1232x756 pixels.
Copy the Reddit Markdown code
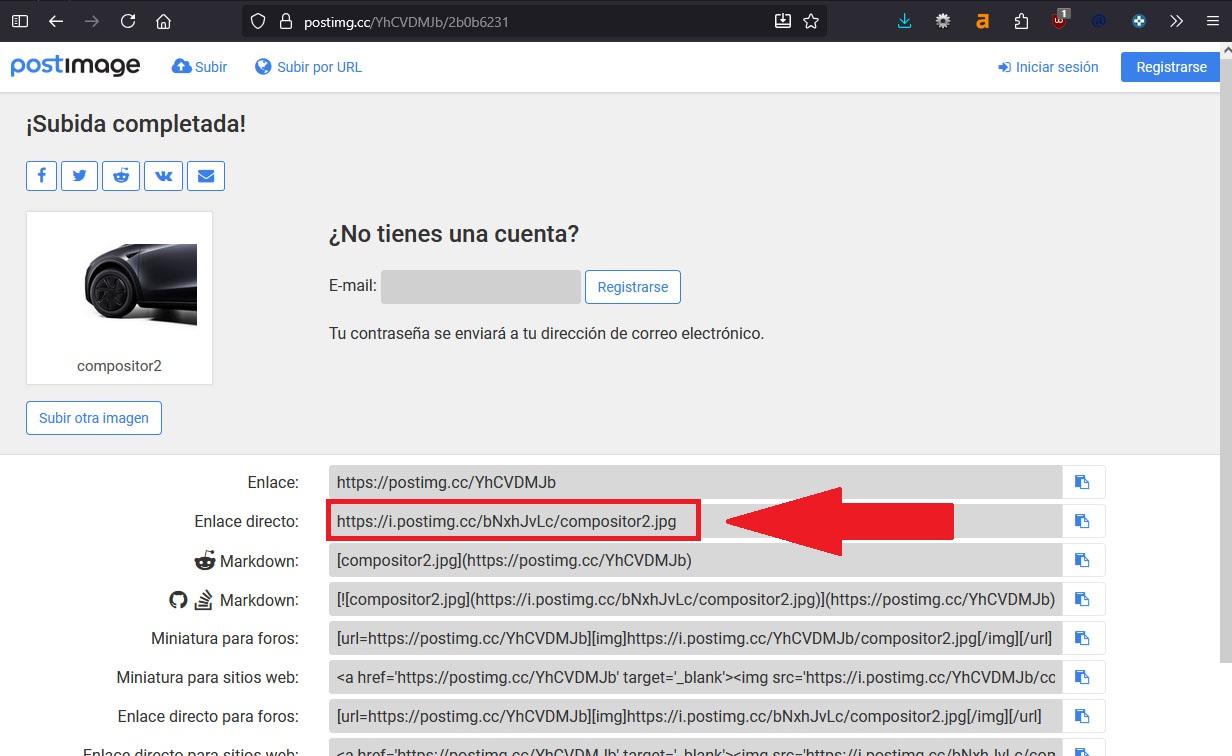pyautogui.click(x=1081, y=561)
